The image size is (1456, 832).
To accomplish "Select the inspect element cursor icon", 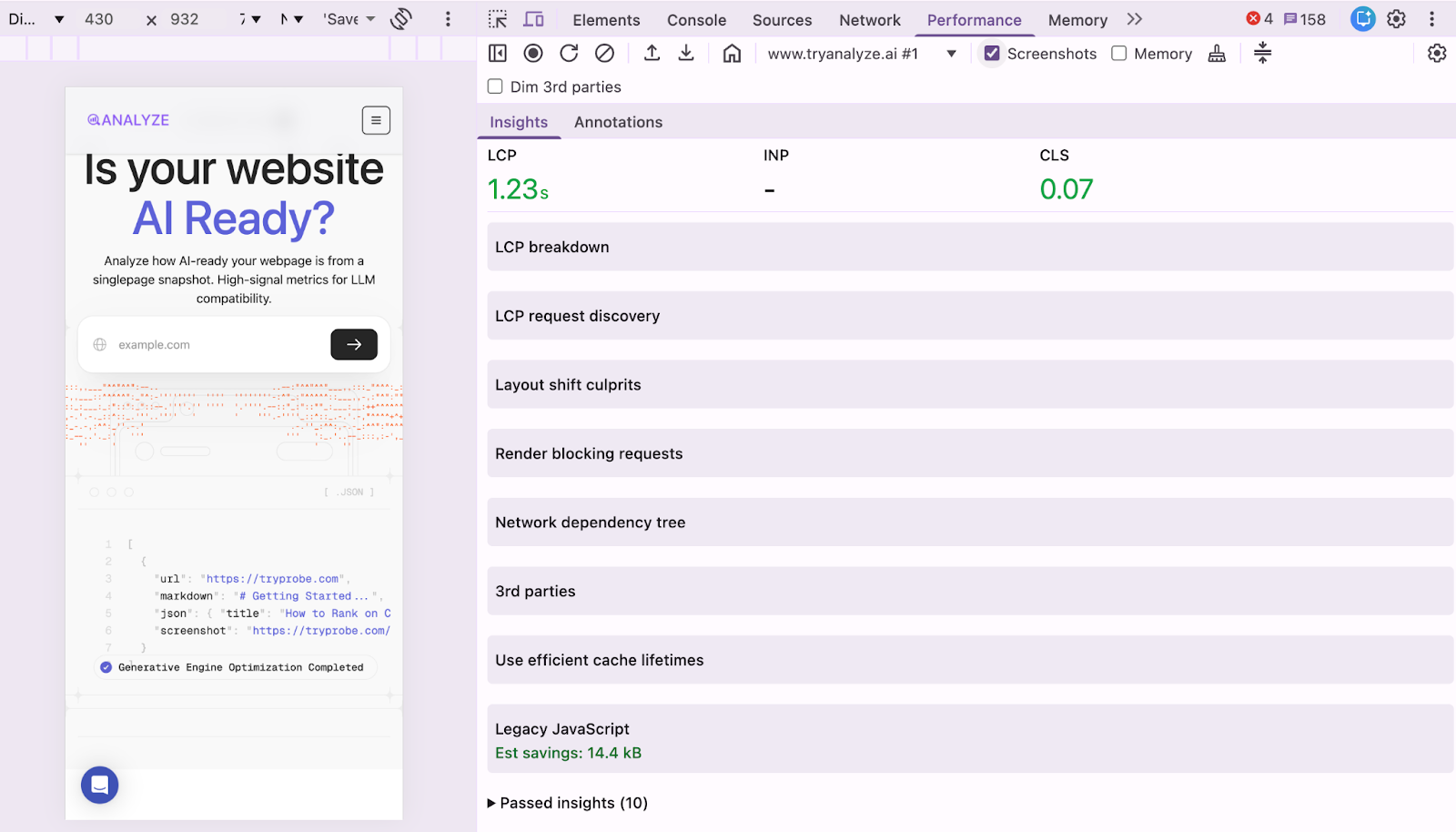I will (497, 18).
